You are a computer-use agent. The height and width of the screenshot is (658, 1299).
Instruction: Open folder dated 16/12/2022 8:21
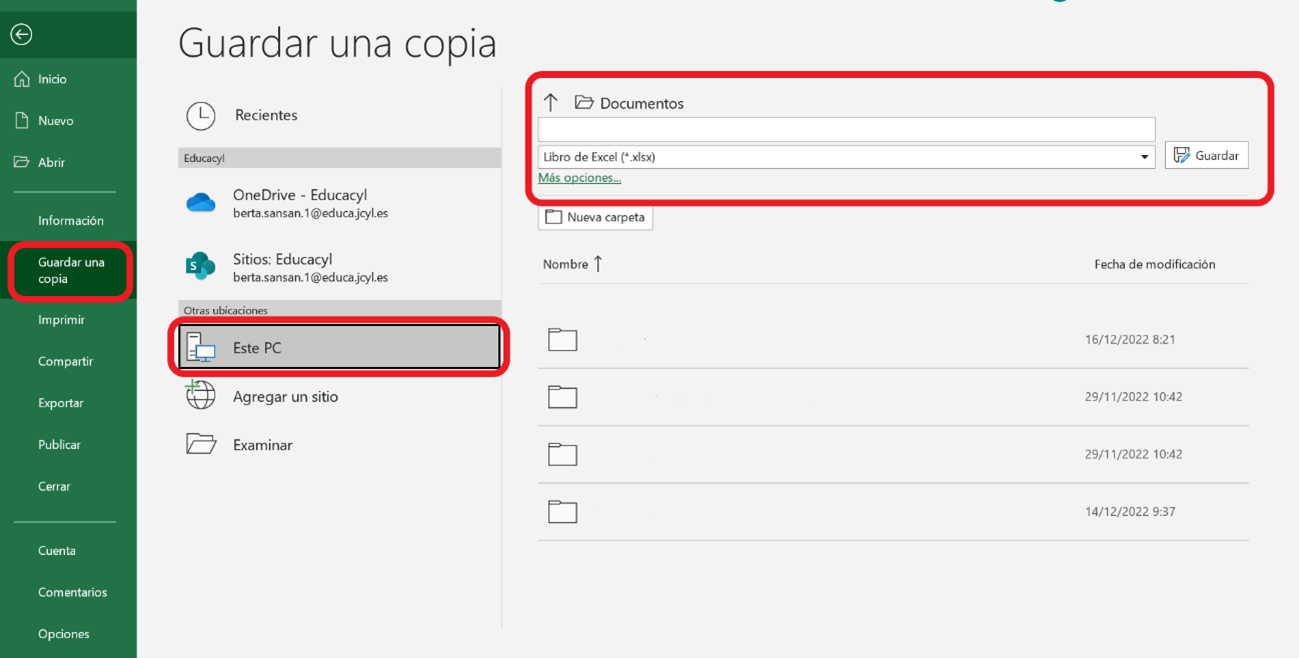(x=563, y=340)
